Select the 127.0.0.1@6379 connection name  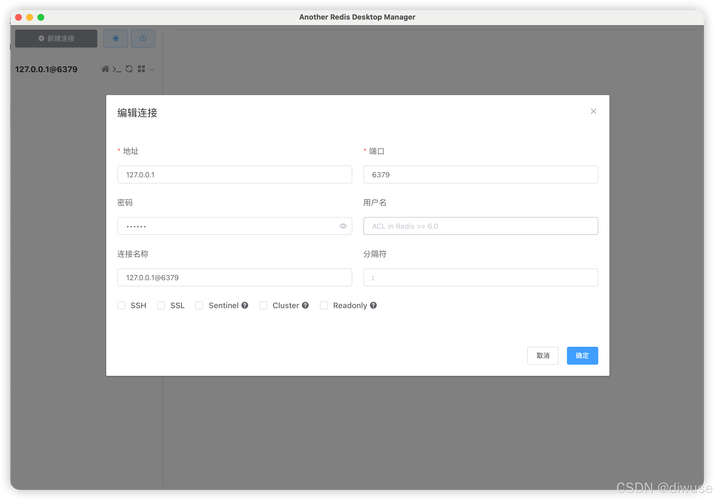[46, 69]
